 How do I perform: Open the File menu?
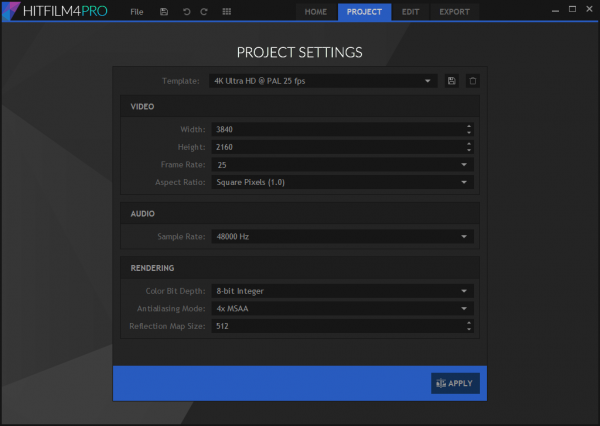coord(136,12)
